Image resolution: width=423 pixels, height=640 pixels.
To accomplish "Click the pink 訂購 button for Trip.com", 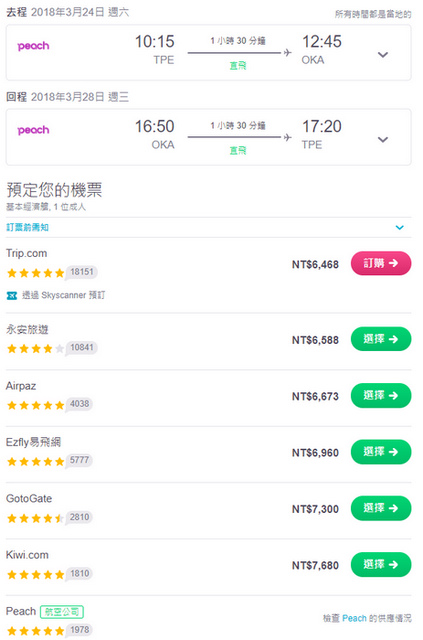I will pos(381,263).
